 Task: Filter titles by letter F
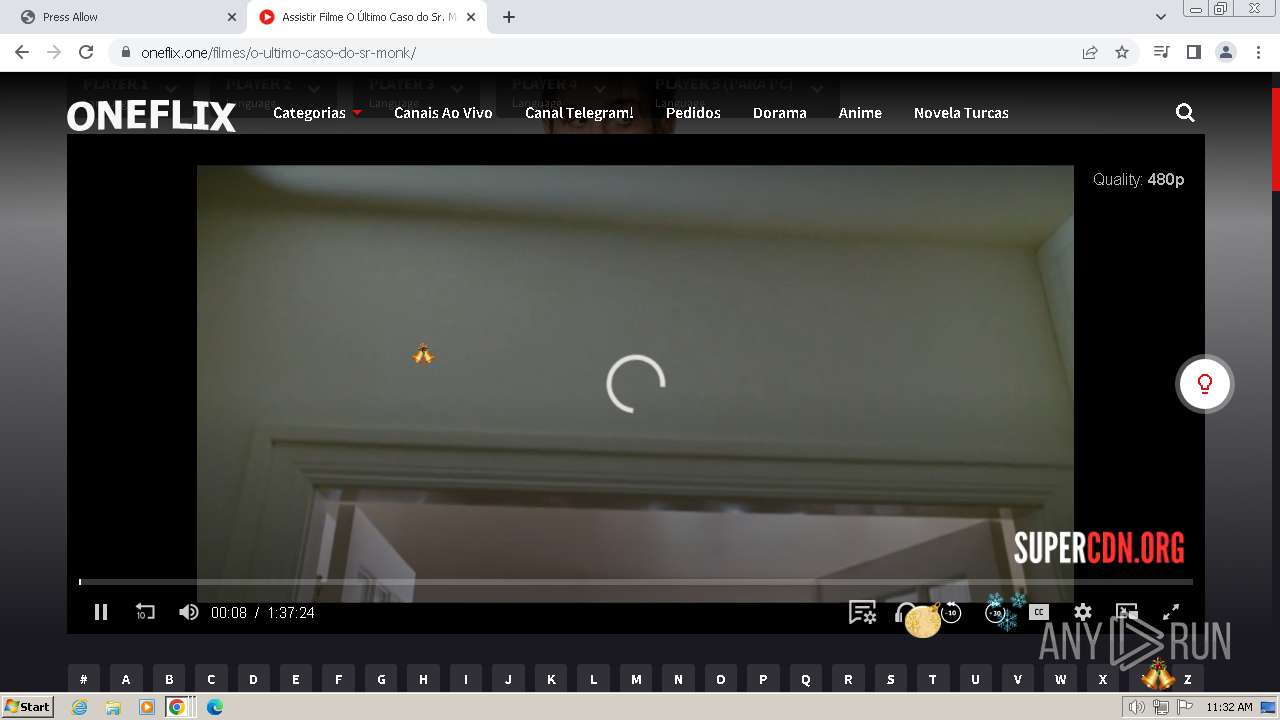tap(338, 679)
